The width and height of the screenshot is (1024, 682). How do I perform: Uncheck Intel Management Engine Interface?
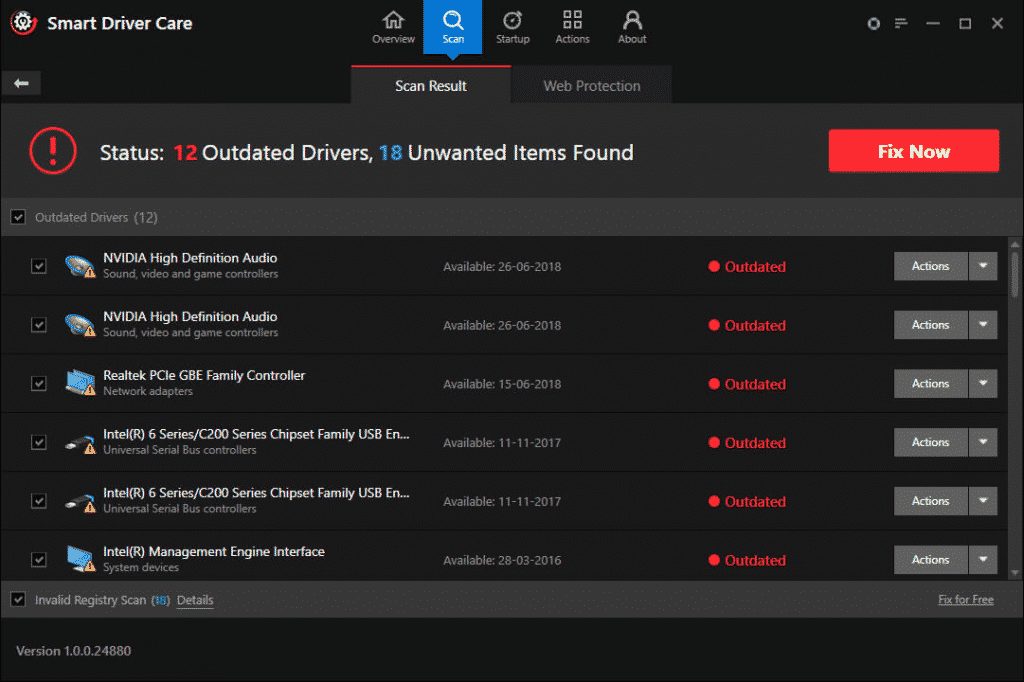39,560
